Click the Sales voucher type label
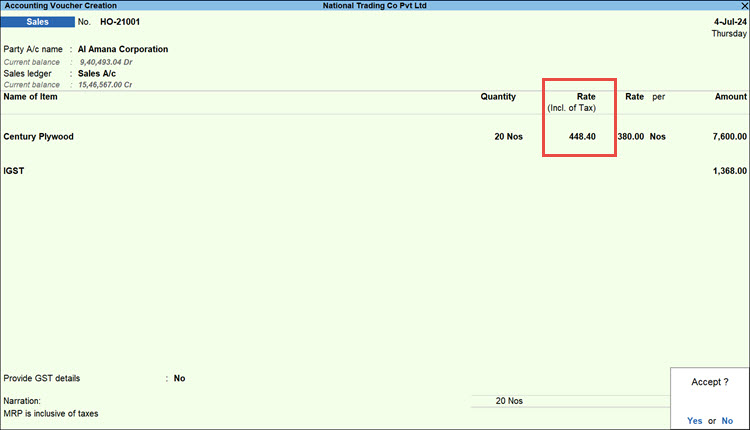Screen dimensions: 750x430 tap(38, 21)
